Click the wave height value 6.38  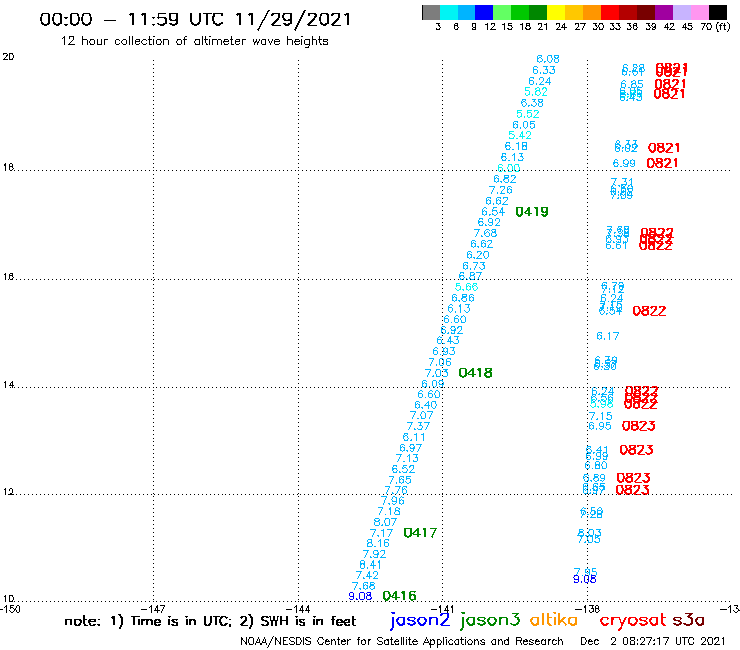click(x=532, y=103)
